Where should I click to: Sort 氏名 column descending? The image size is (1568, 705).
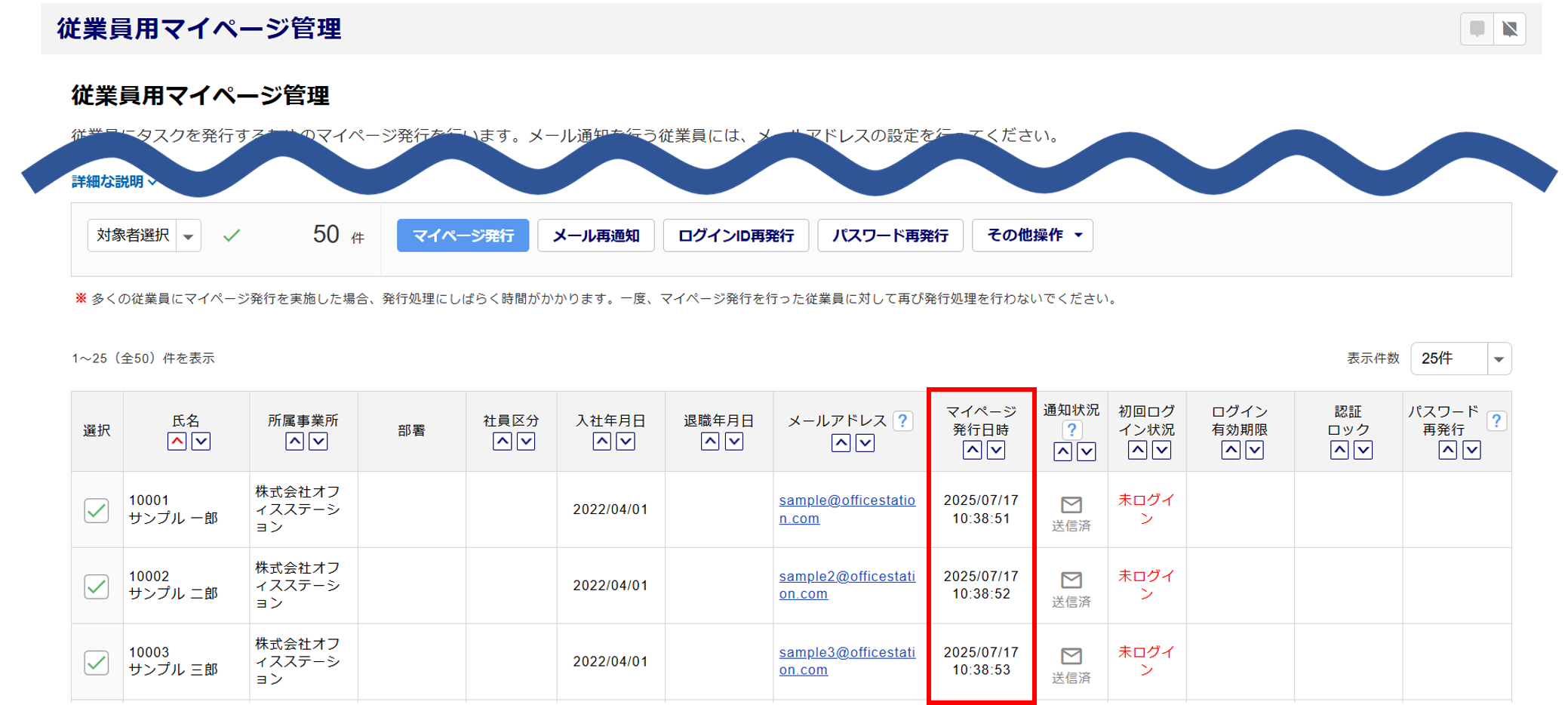click(x=201, y=442)
